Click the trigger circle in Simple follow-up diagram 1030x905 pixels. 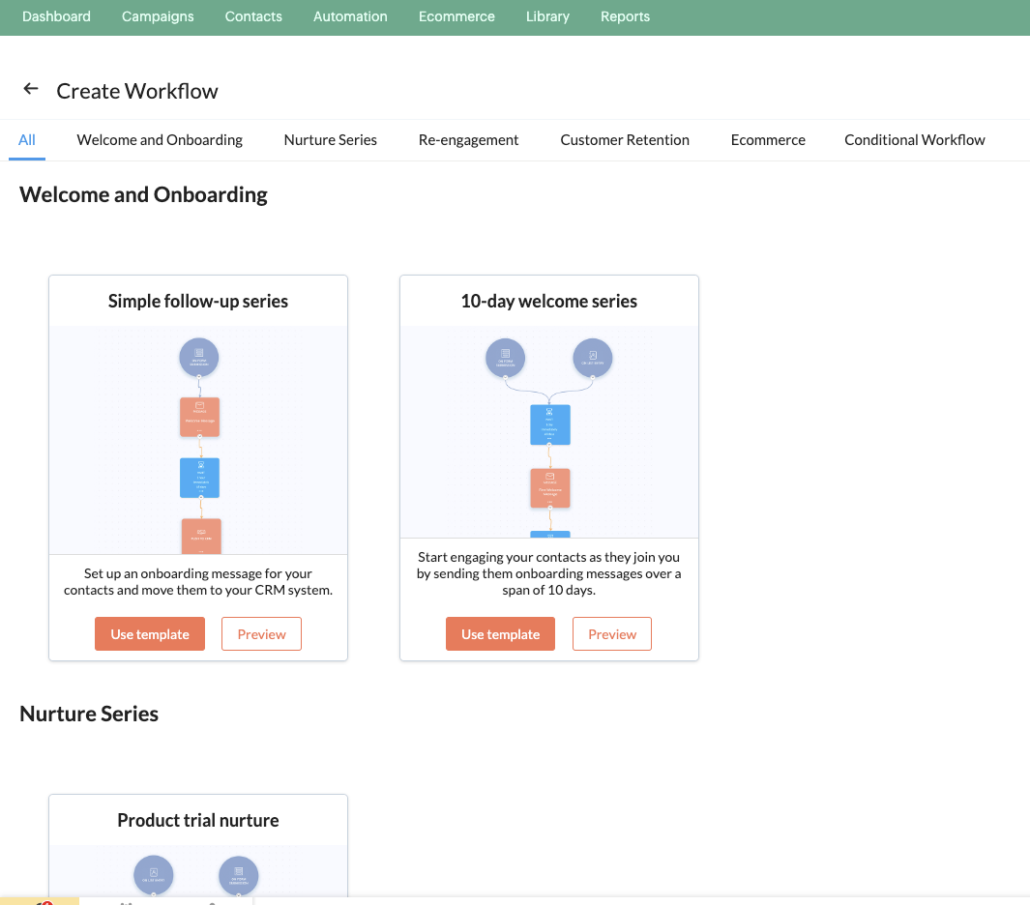click(199, 357)
